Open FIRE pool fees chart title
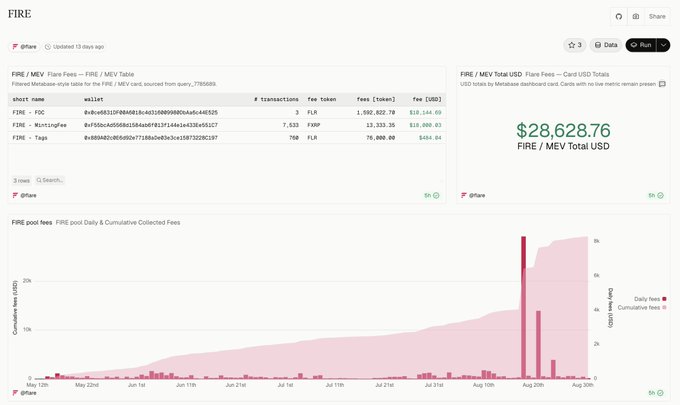Viewport: 680px width, 405px height. click(32, 222)
